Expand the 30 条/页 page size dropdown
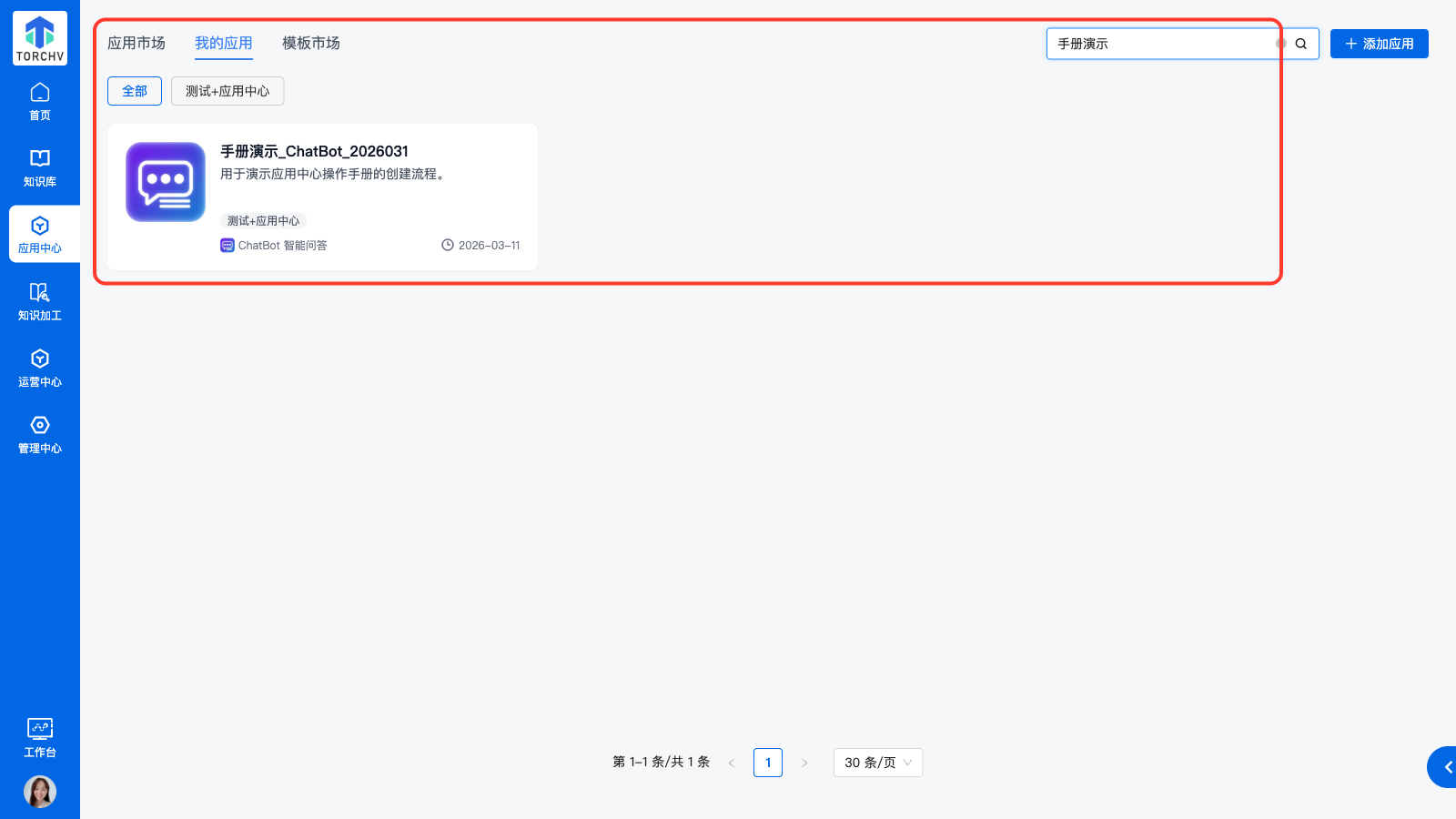Image resolution: width=1456 pixels, height=819 pixels. point(877,763)
